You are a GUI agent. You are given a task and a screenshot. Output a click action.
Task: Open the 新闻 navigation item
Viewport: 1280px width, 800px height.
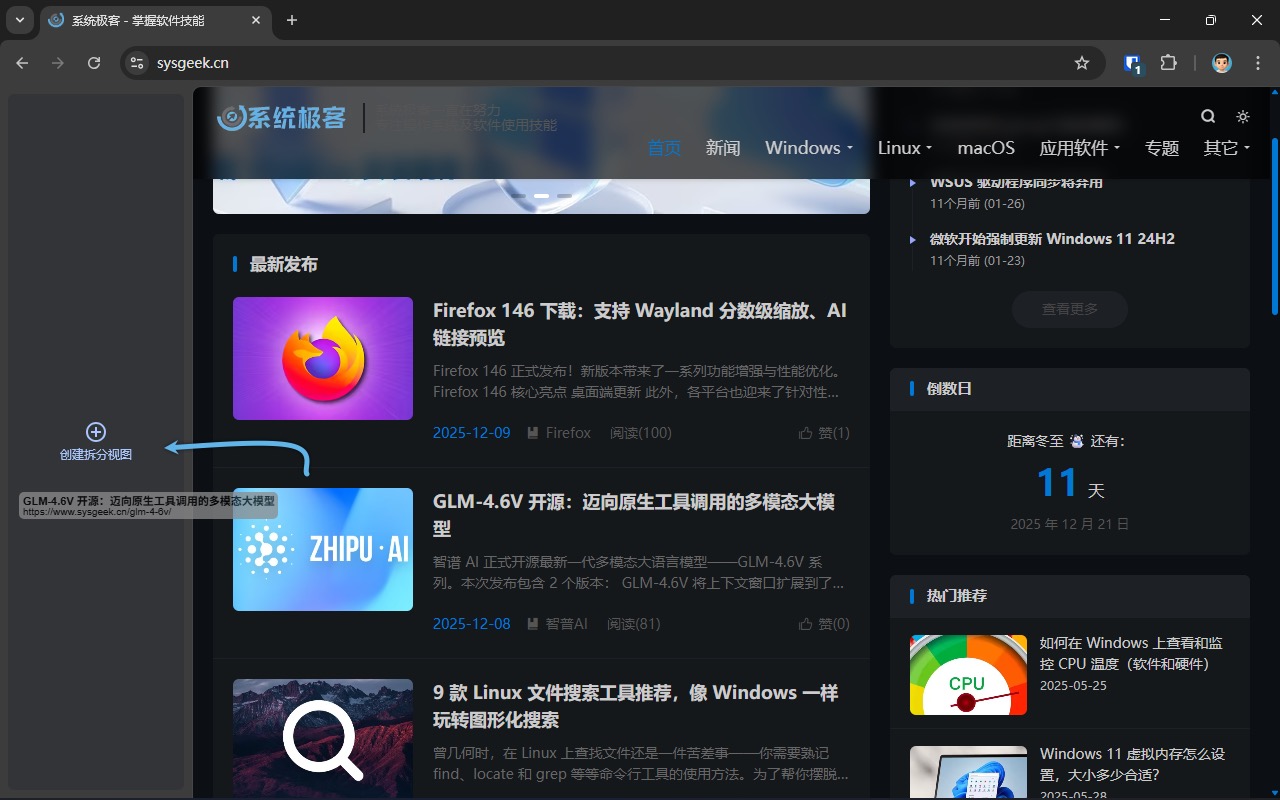click(723, 147)
